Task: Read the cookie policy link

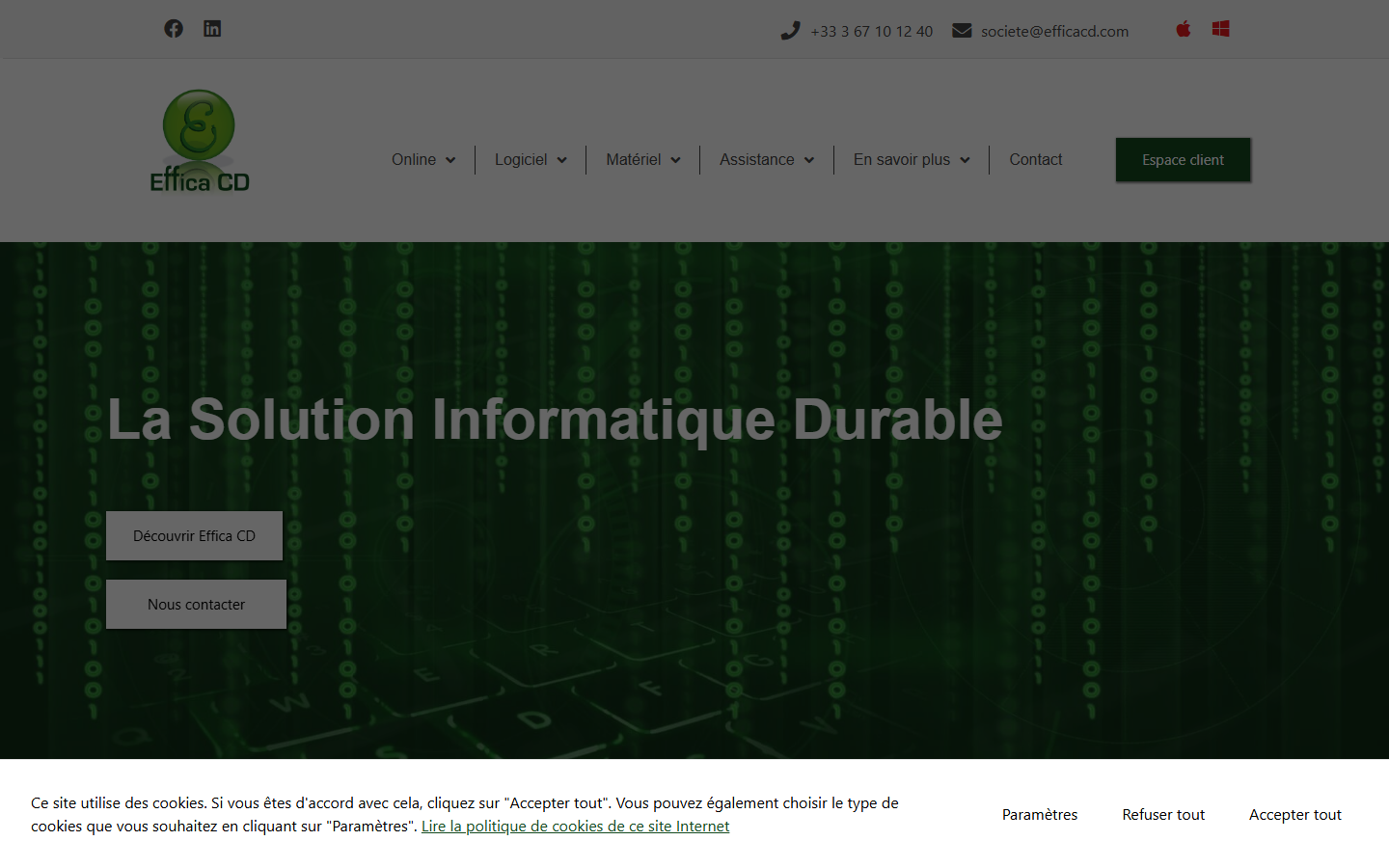Action: pos(575,827)
